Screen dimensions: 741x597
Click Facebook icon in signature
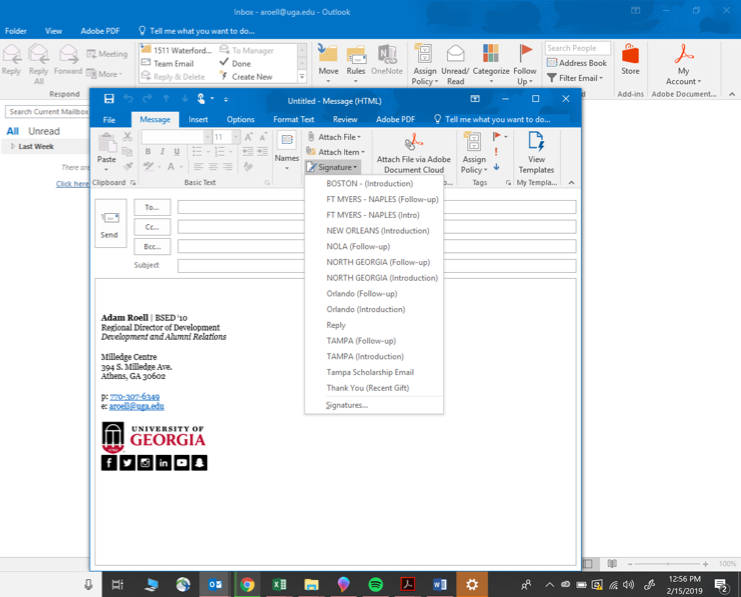click(109, 463)
